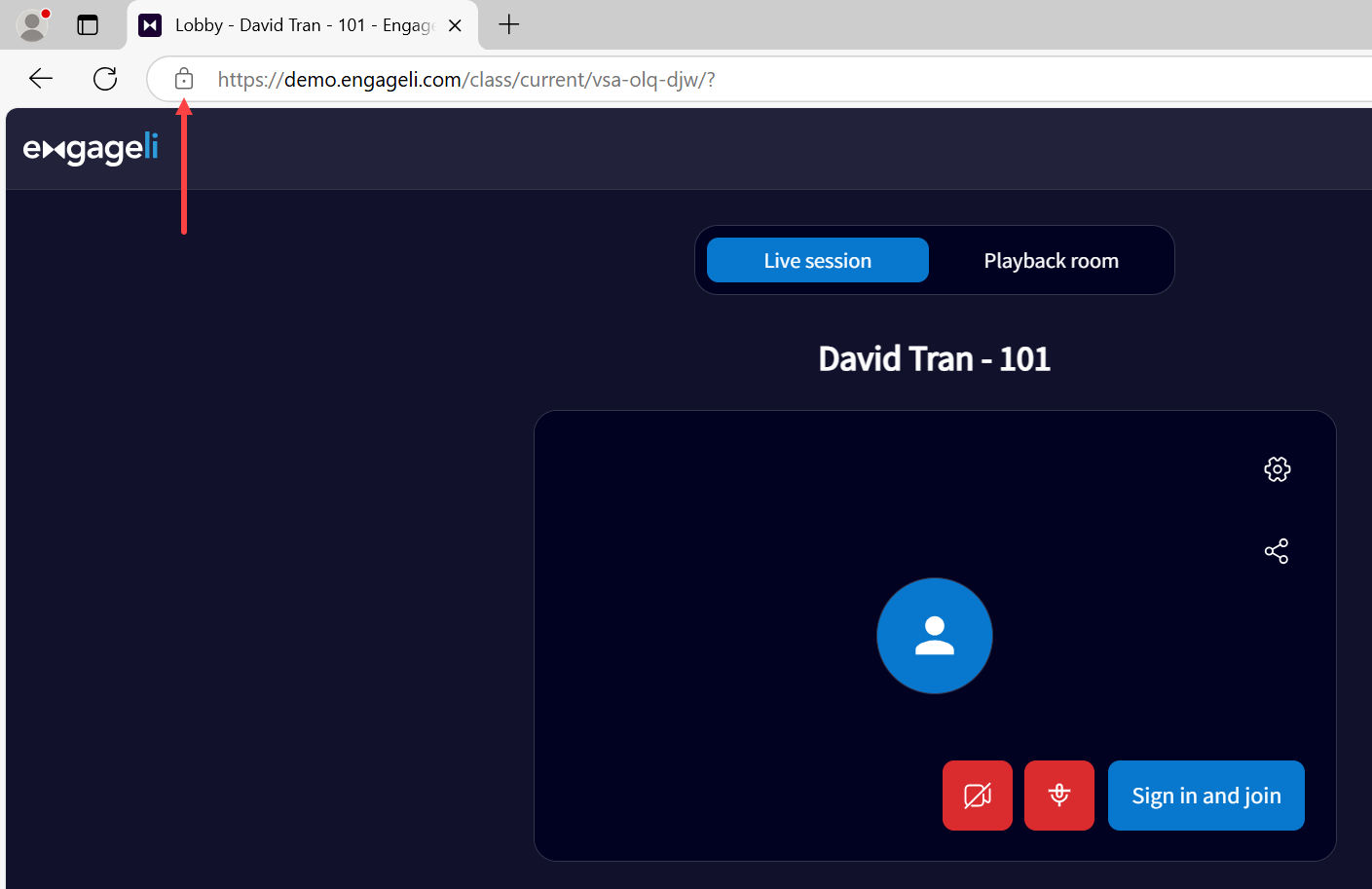Toggle the red microphone mute button
This screenshot has height=889, width=1372.
(1059, 796)
